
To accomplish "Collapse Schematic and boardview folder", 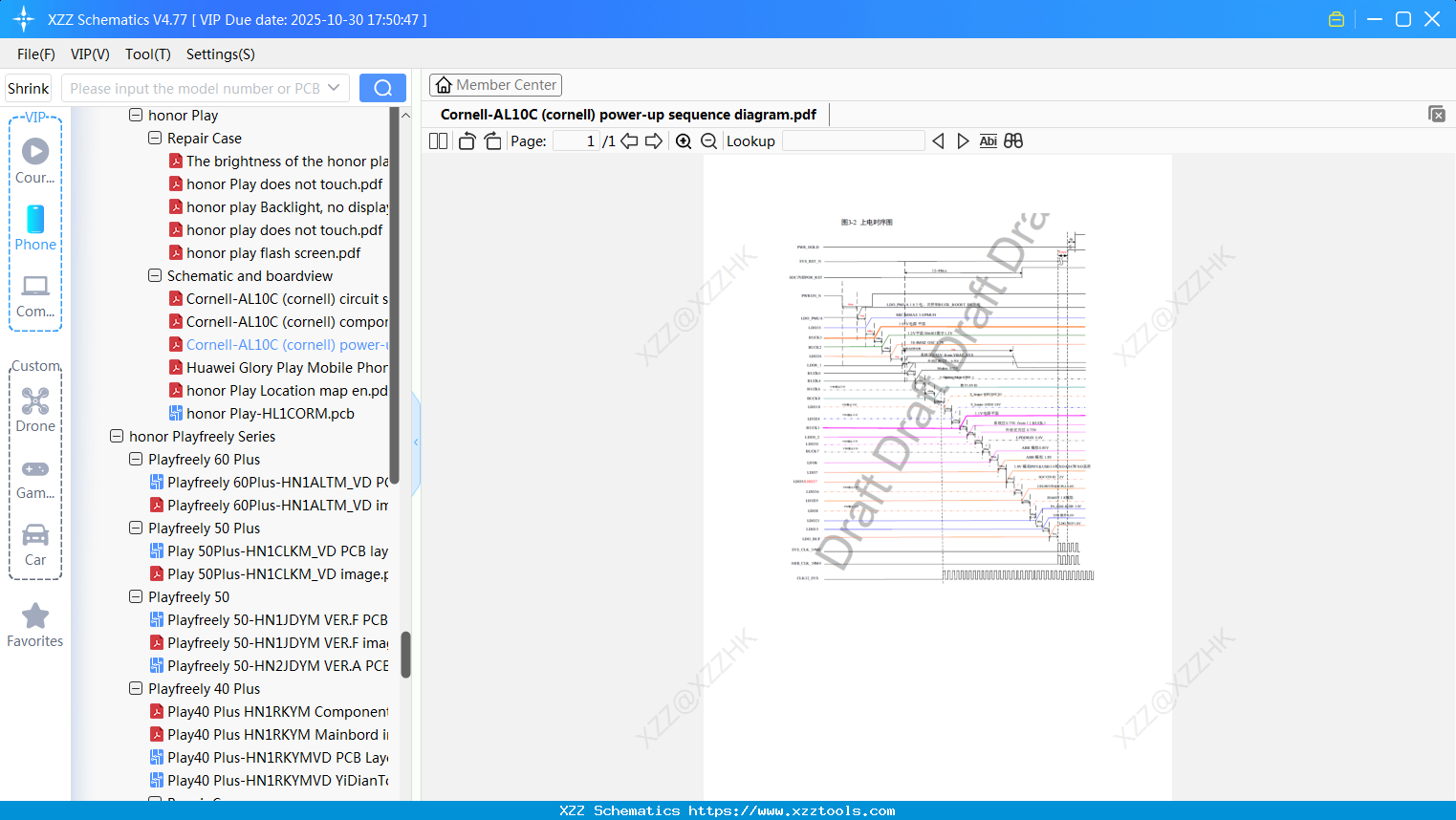I will point(155,275).
